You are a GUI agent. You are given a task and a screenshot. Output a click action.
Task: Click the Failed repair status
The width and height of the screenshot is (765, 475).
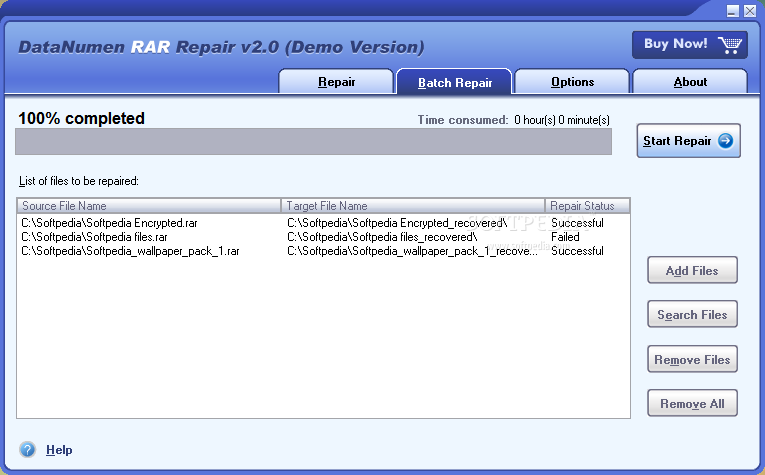[x=565, y=237]
